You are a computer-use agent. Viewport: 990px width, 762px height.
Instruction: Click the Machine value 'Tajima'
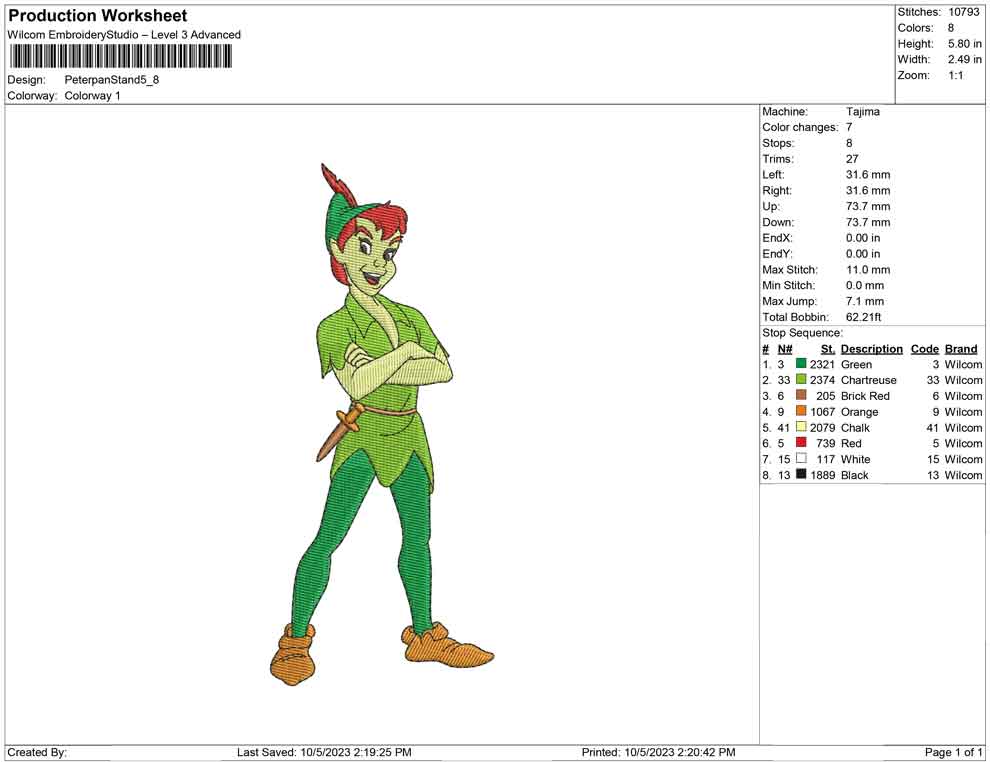click(862, 112)
